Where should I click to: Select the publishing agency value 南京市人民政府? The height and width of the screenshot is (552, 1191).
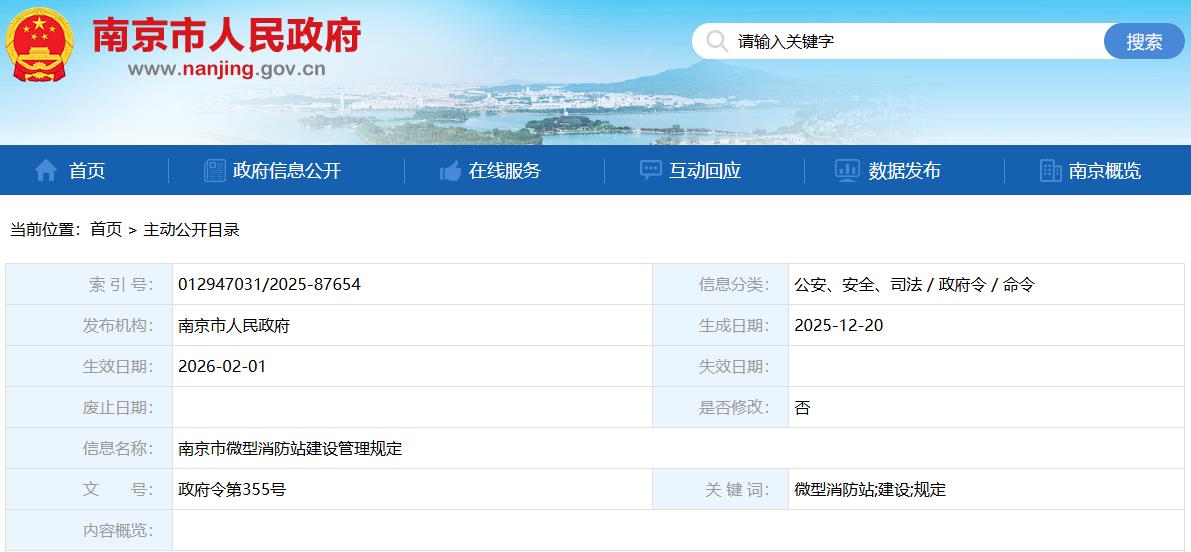[234, 325]
